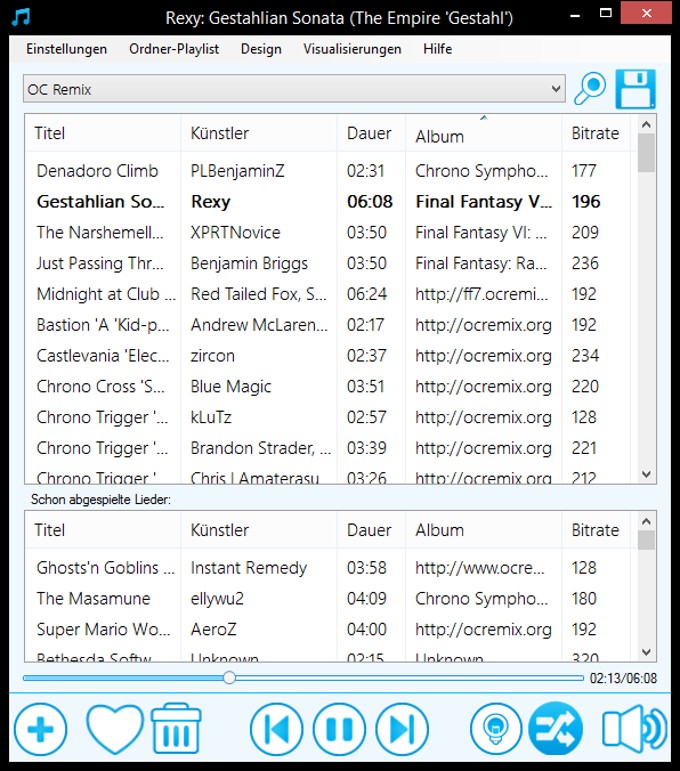
Task: Sort the upper list by Künstler column
Action: tap(259, 133)
